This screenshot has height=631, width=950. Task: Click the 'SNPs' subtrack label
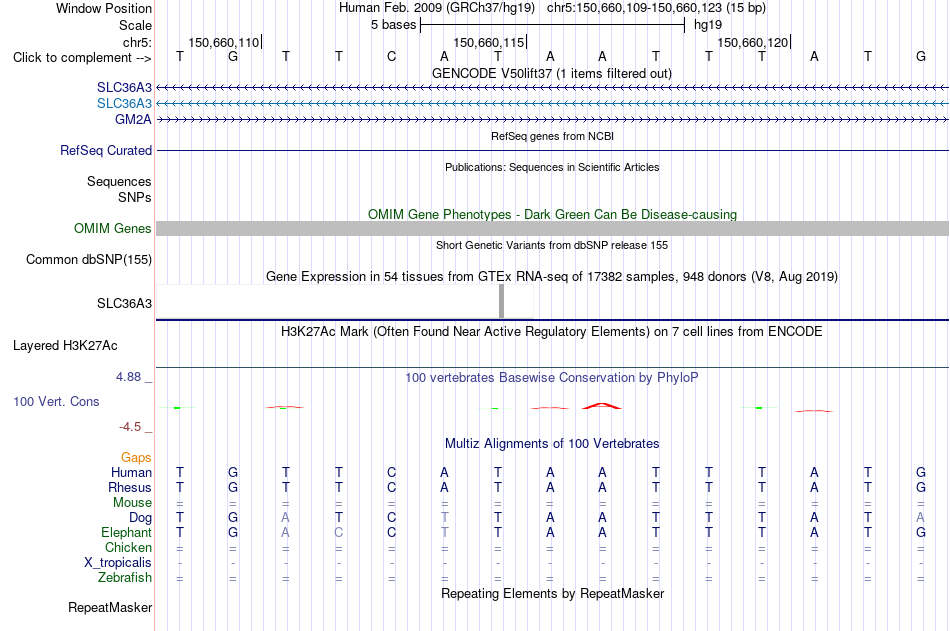pyautogui.click(x=135, y=198)
